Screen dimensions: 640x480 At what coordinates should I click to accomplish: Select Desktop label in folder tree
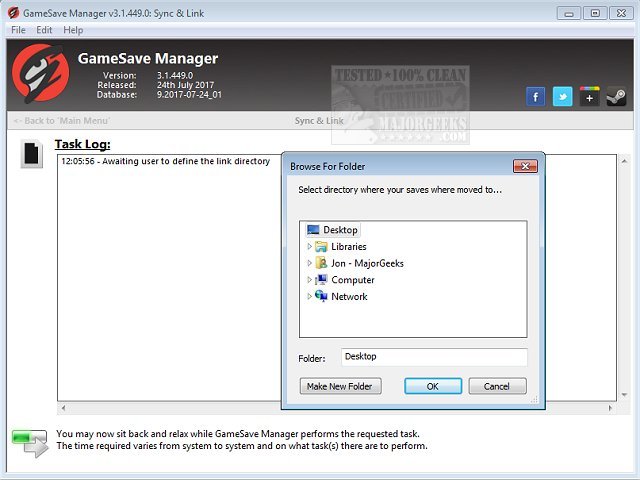pos(340,230)
